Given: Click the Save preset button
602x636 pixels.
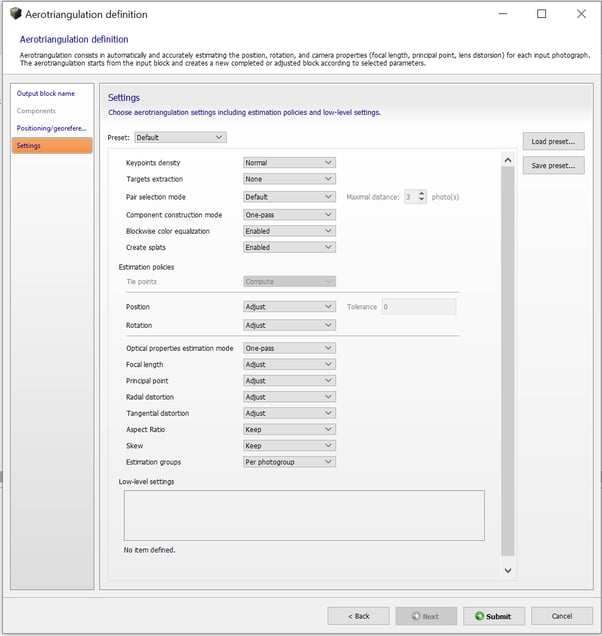Looking at the screenshot, I should coord(553,165).
